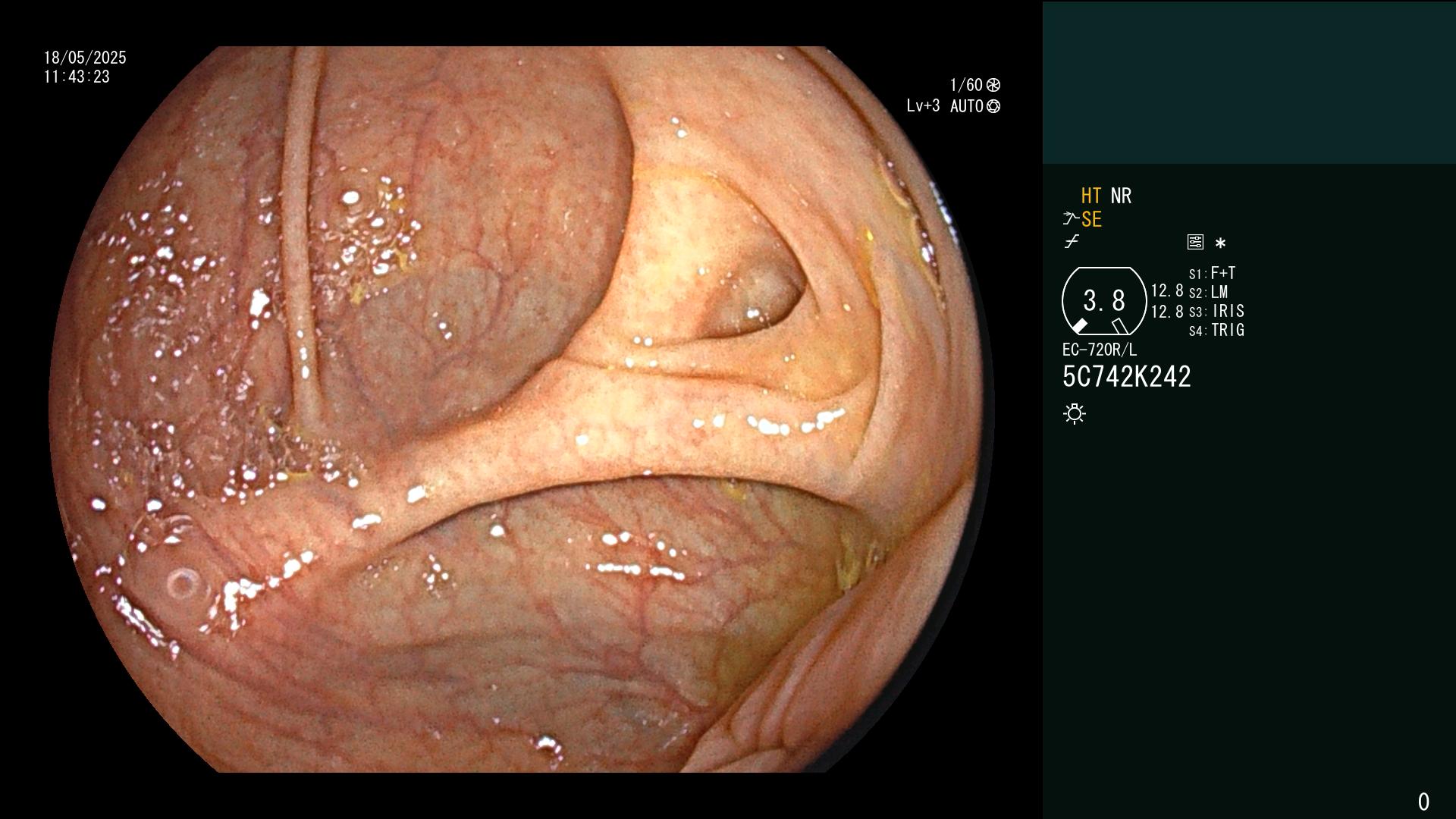Click the tone curve icon below SE
This screenshot has height=819, width=1456.
point(1072,242)
